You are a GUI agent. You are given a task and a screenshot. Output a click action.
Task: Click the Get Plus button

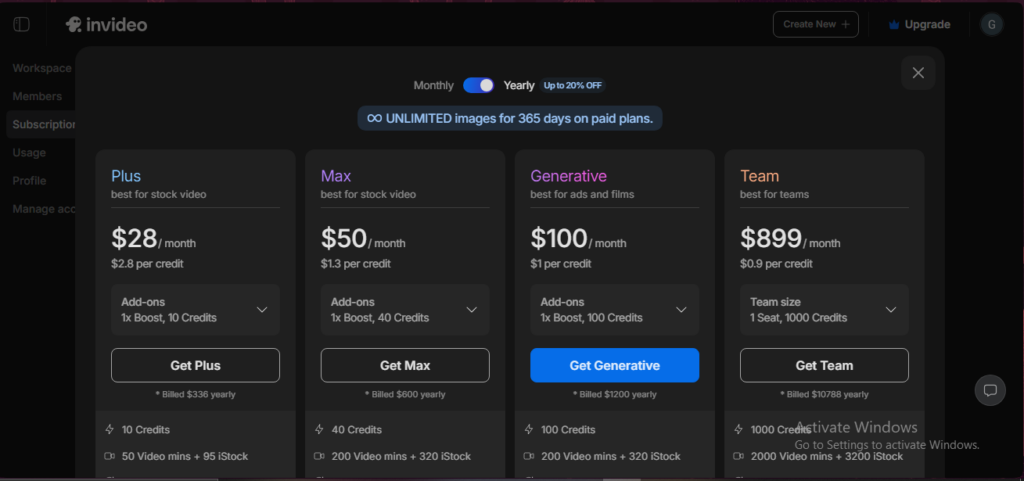(x=195, y=366)
